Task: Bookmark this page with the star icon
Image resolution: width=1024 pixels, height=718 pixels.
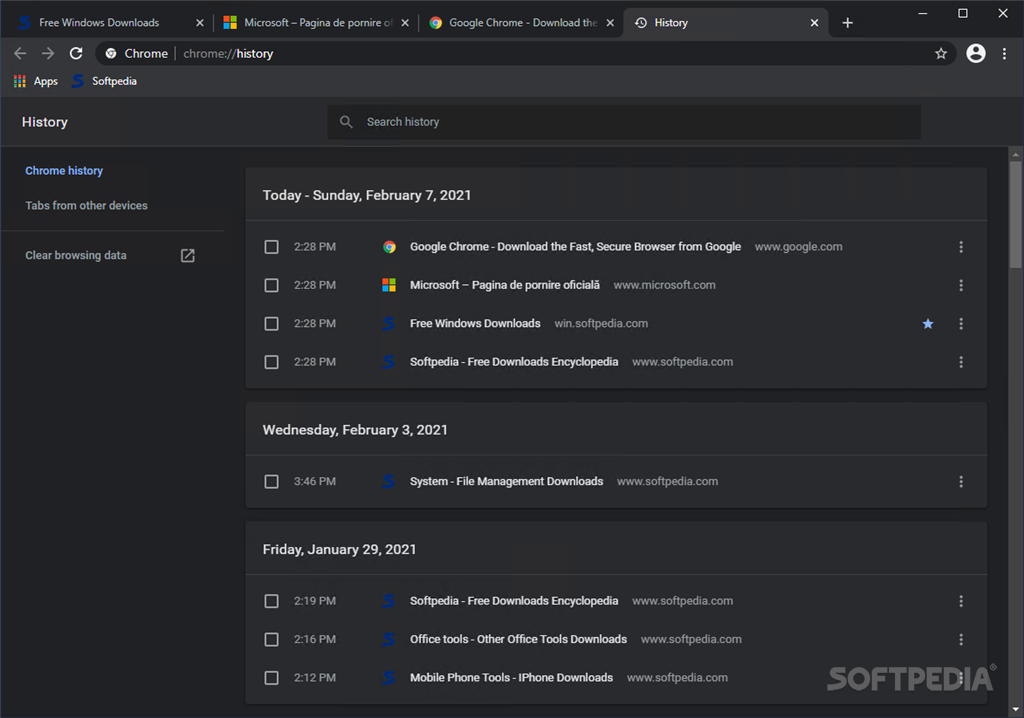Action: tap(940, 54)
